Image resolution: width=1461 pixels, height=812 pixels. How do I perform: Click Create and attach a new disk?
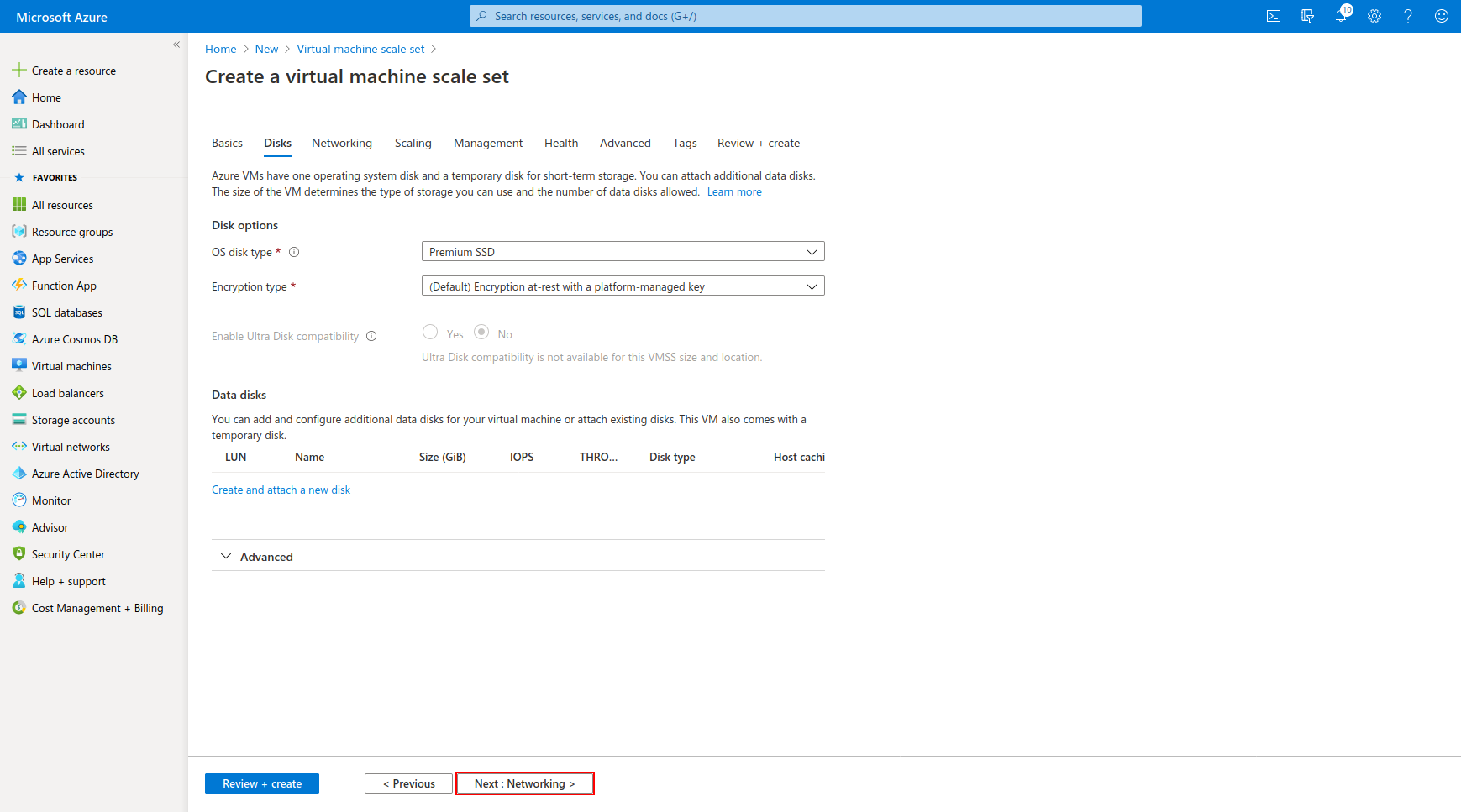click(281, 490)
